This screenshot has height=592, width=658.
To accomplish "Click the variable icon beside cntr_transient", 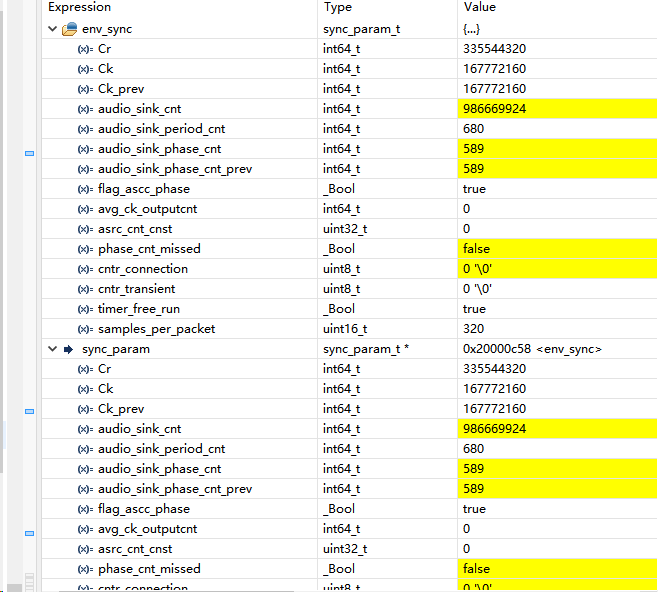I will 85,289.
